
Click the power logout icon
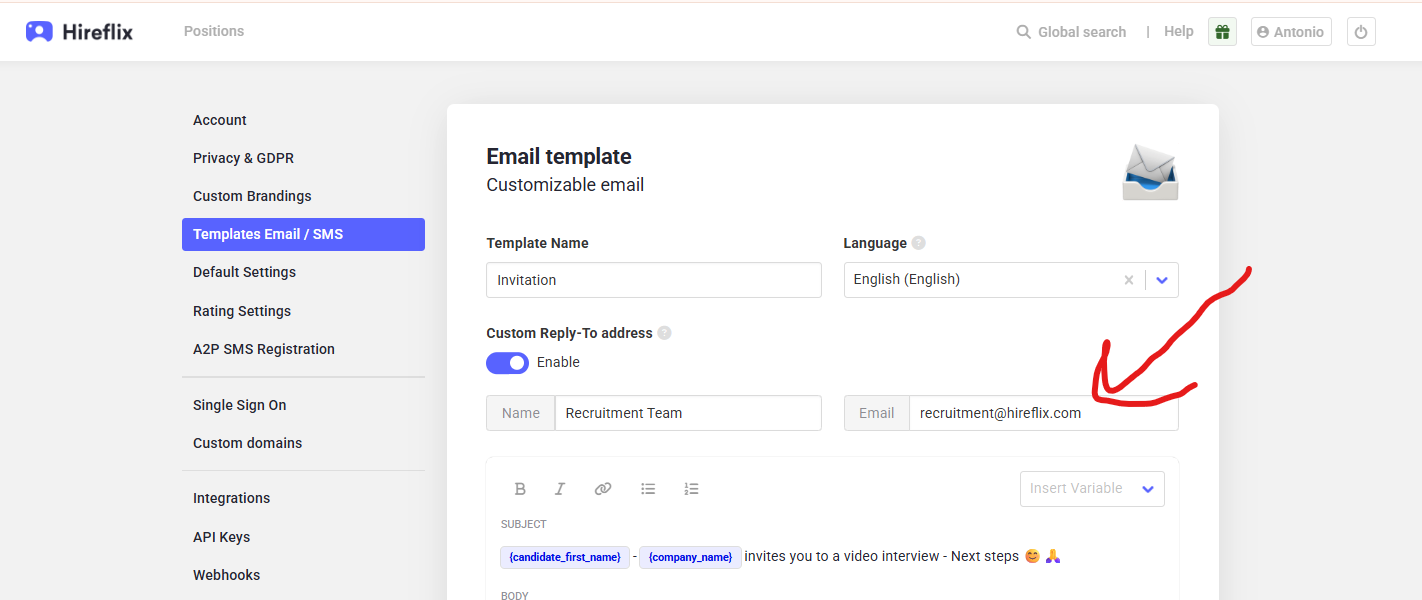click(1360, 32)
